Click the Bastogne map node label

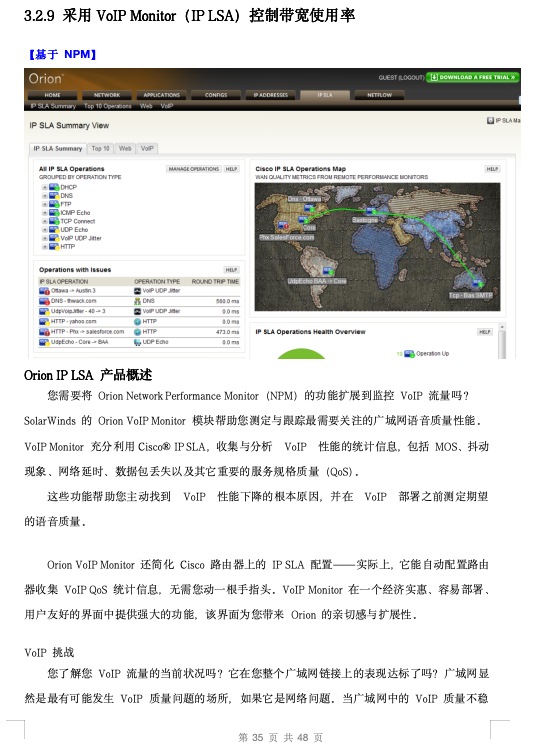tap(365, 220)
